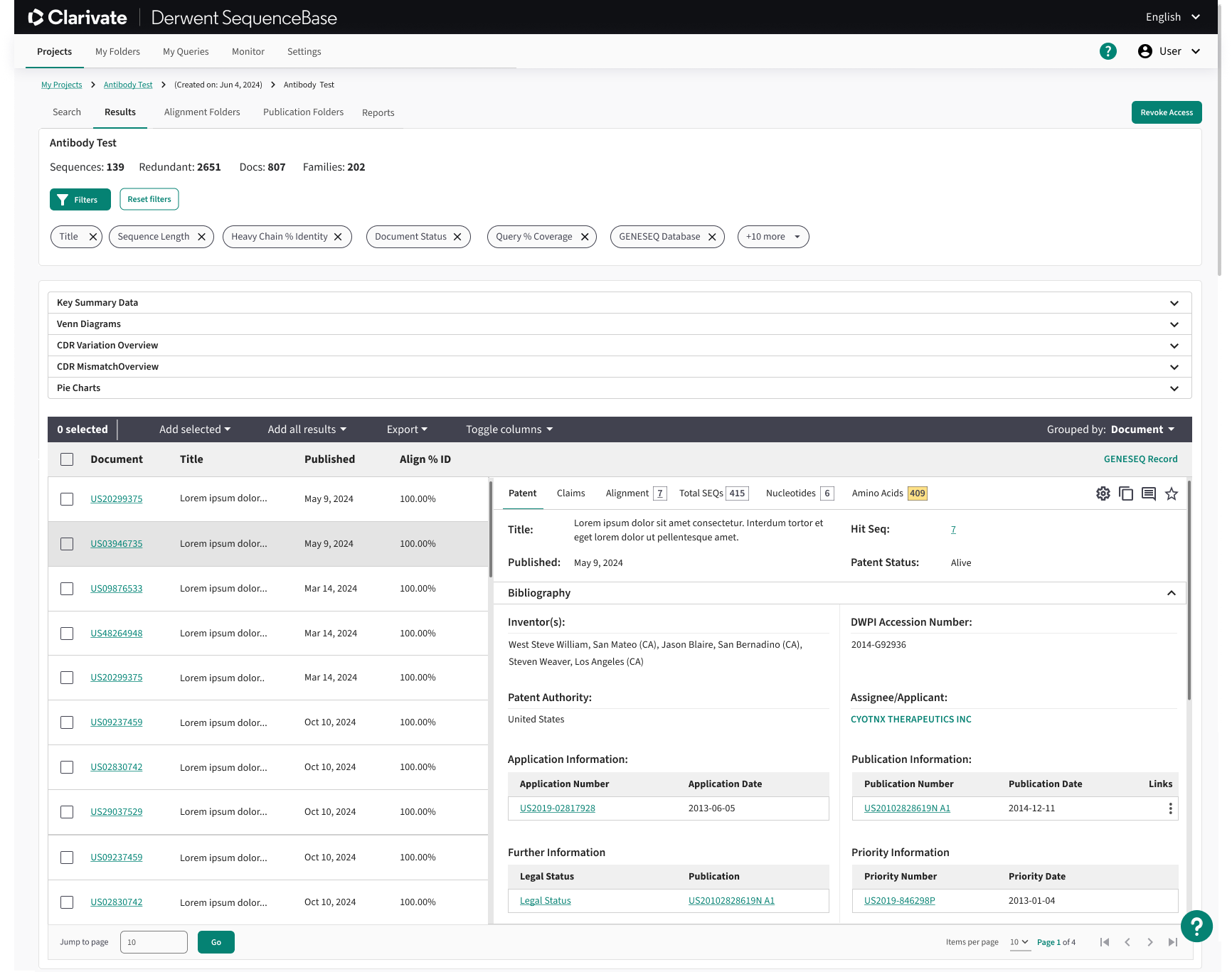Viewport: 1232px width, 972px height.
Task: Open My Folders tab
Action: (117, 52)
